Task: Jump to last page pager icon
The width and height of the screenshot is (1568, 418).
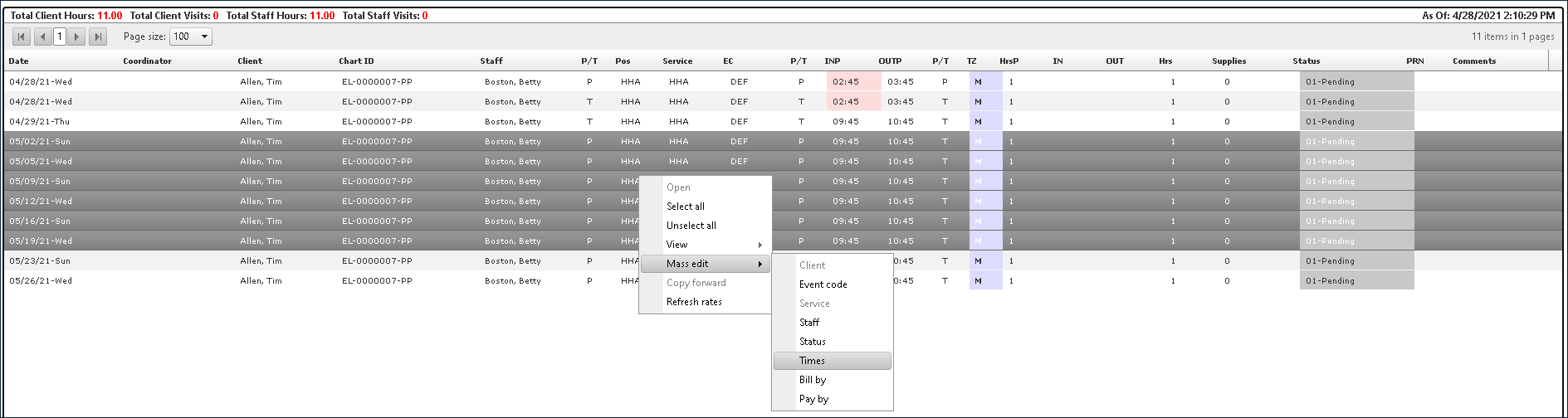Action: [98, 36]
